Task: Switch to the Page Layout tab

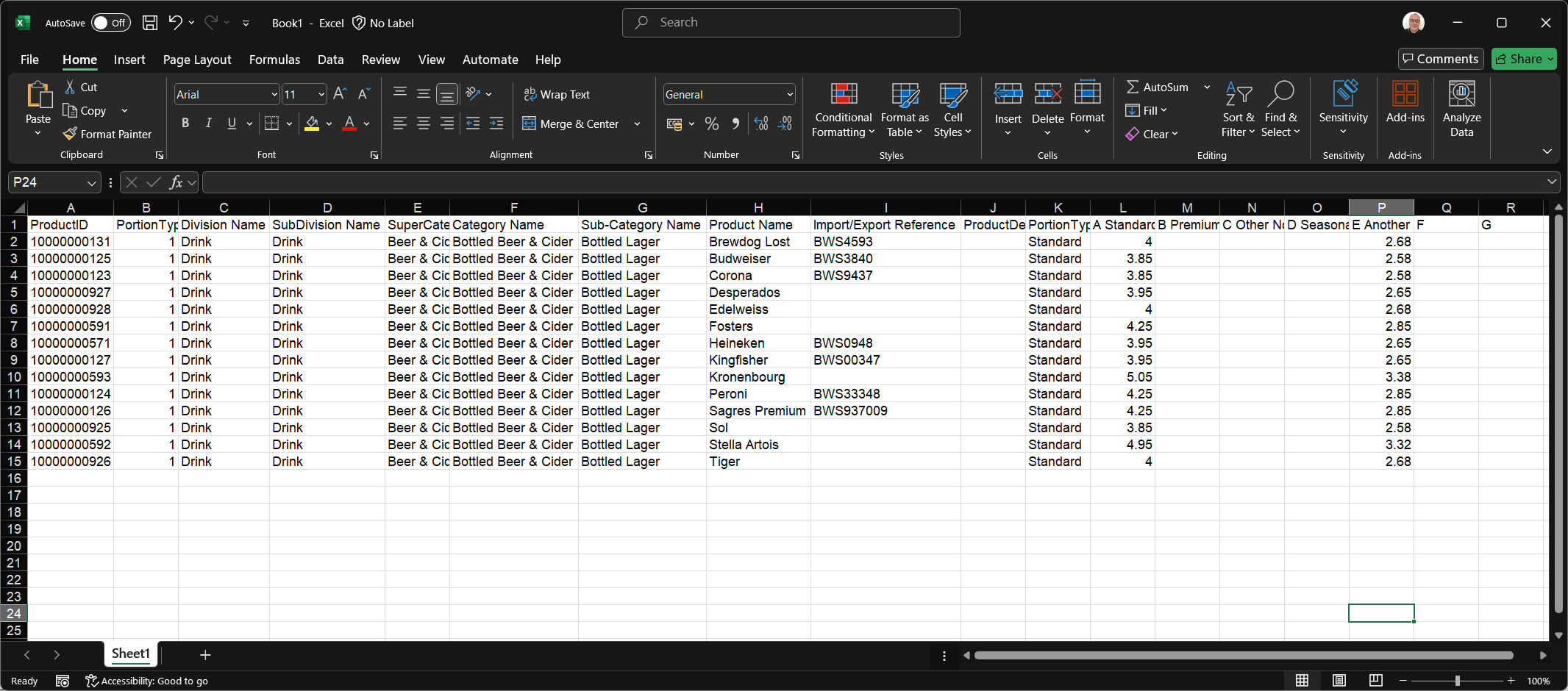Action: point(197,60)
